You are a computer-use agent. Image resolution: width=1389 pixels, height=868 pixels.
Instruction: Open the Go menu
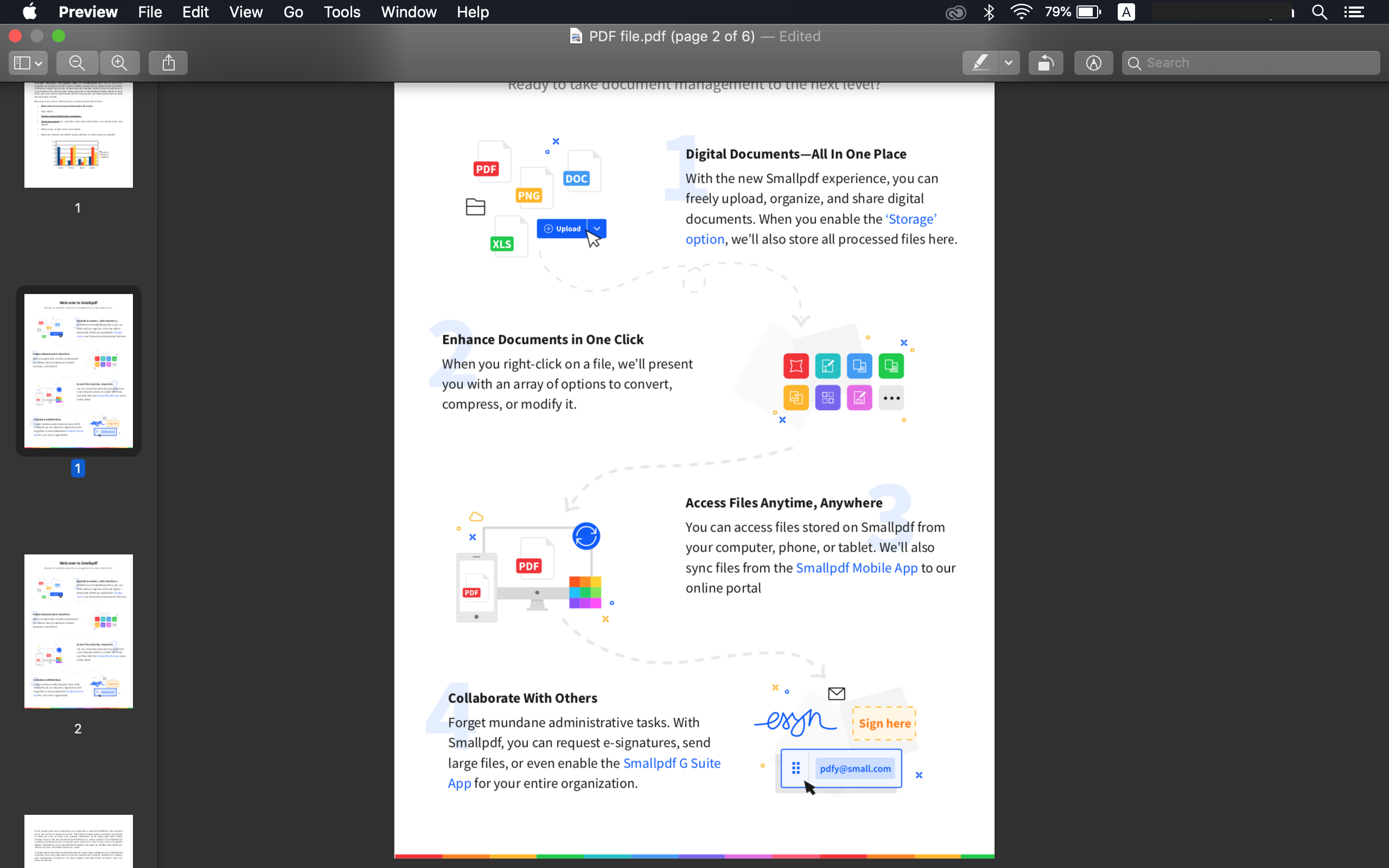pyautogui.click(x=294, y=11)
